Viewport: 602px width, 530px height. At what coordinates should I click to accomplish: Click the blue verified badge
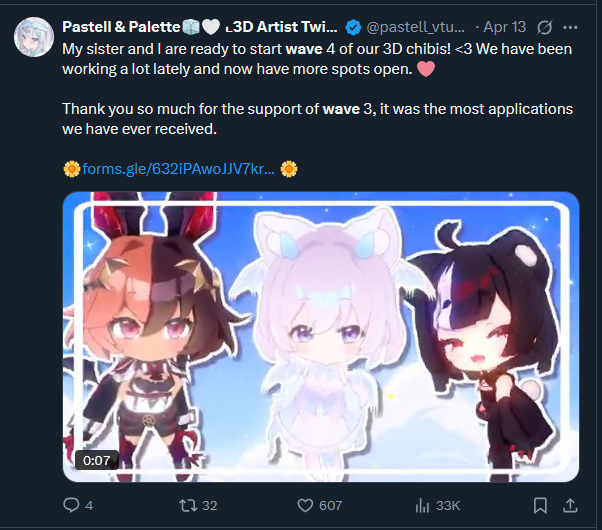click(x=353, y=27)
